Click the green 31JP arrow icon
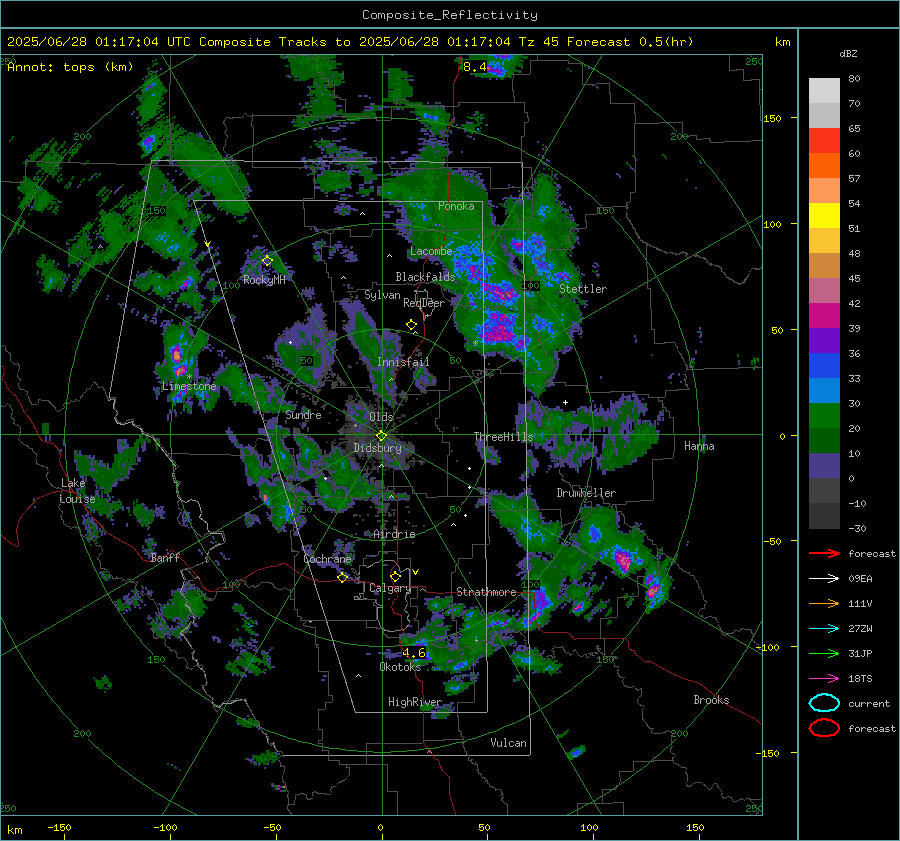Screen dimensions: 900x841 (x=824, y=653)
